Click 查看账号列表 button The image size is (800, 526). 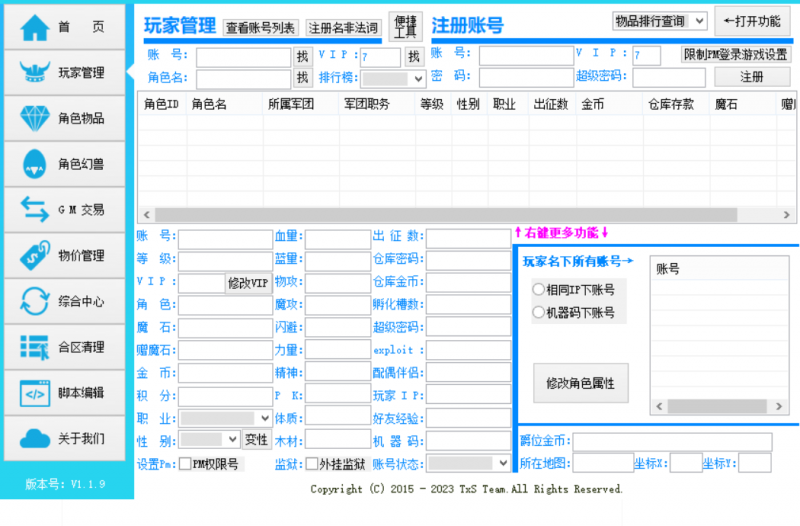tap(260, 28)
